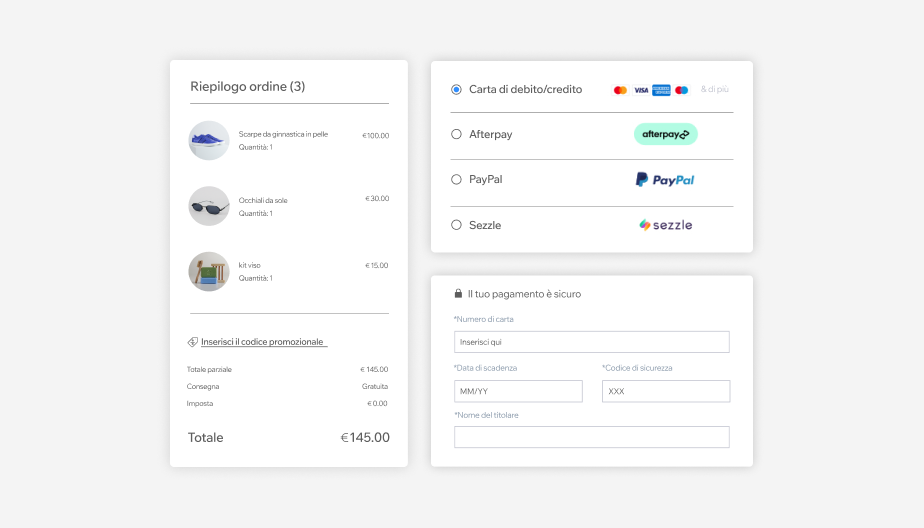Screen dimensions: 924x528
Task: Click the Maestro card logo
Action: 682,90
